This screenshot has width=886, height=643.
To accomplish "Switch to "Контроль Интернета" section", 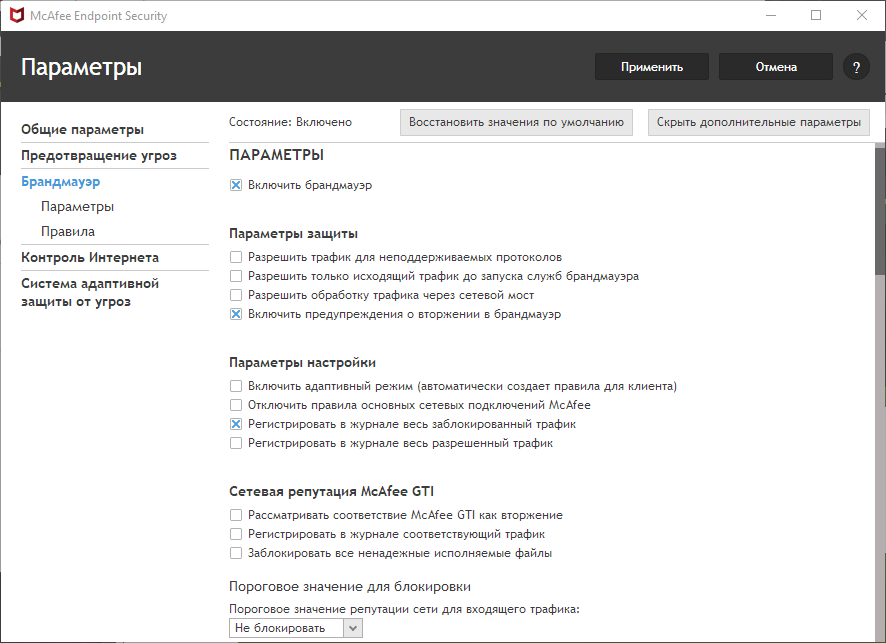I will click(x=90, y=258).
